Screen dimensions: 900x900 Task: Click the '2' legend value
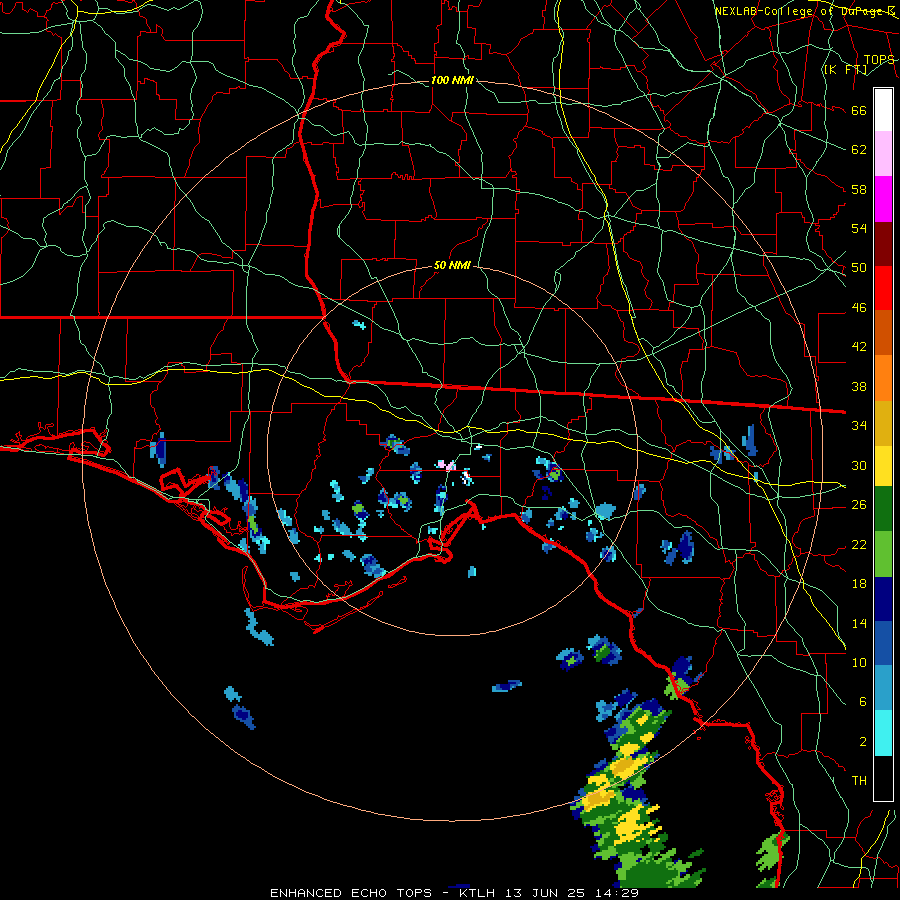click(x=863, y=741)
